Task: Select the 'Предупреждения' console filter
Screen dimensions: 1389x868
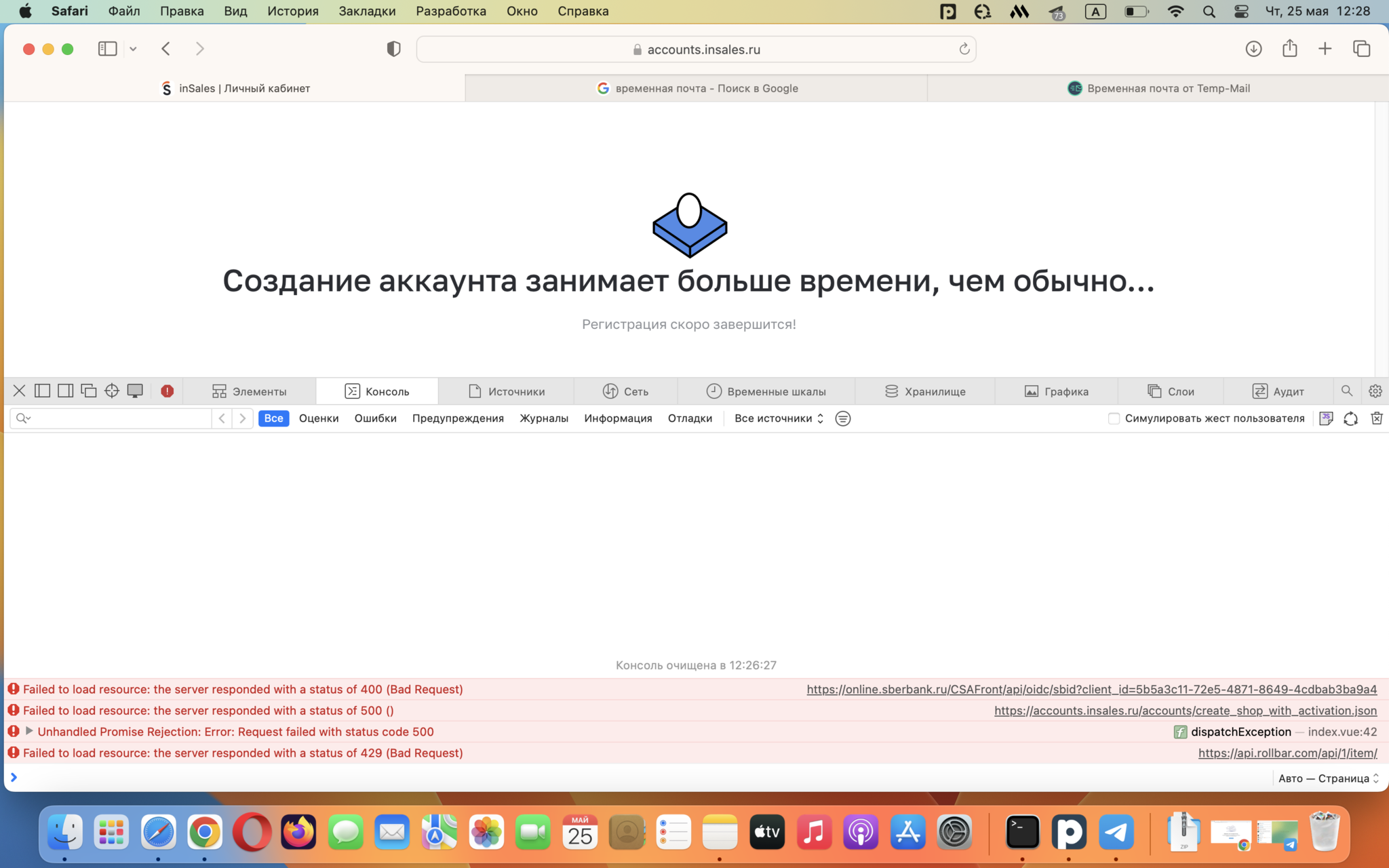Action: point(458,418)
